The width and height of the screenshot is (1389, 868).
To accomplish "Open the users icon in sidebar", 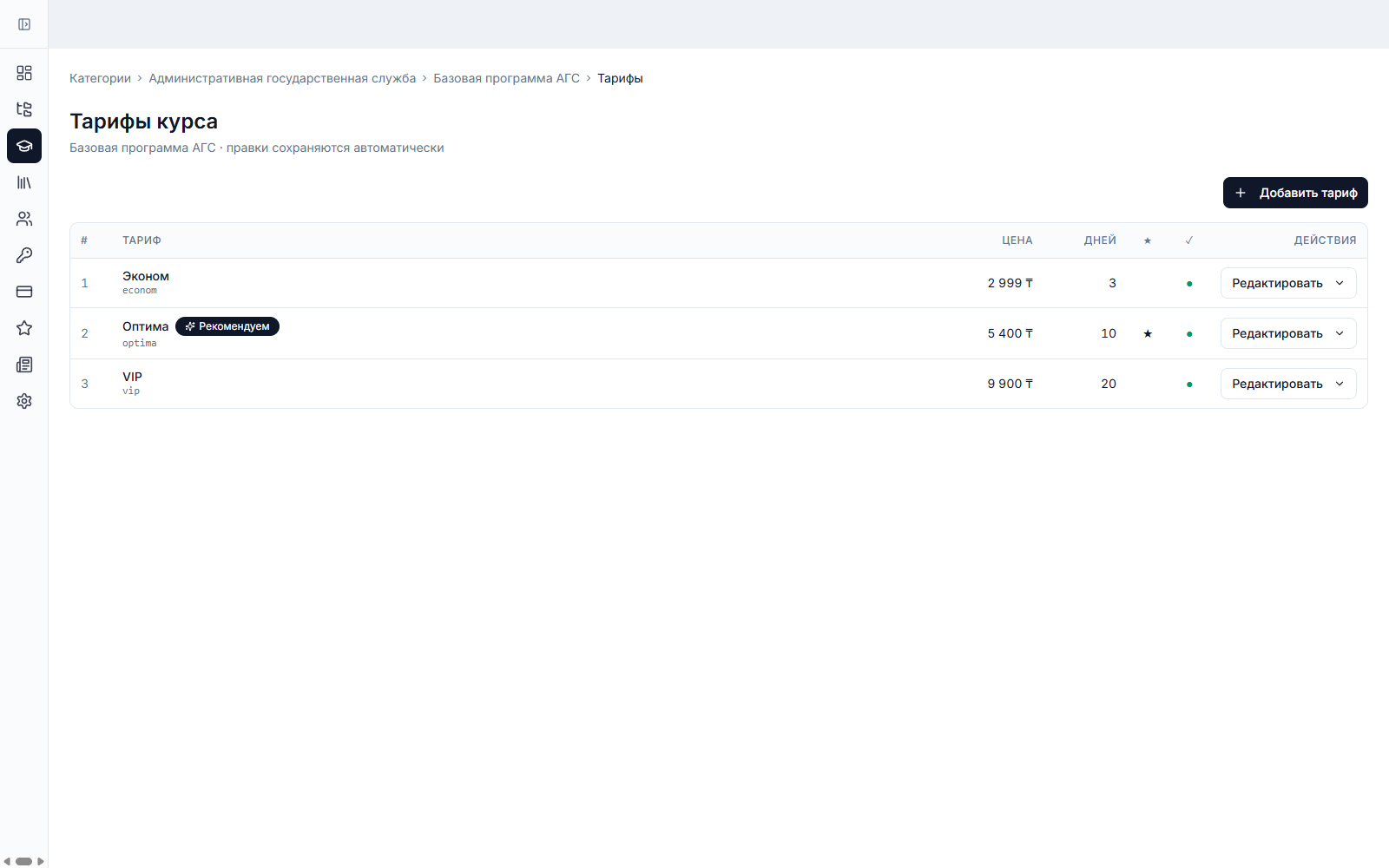I will (x=24, y=219).
